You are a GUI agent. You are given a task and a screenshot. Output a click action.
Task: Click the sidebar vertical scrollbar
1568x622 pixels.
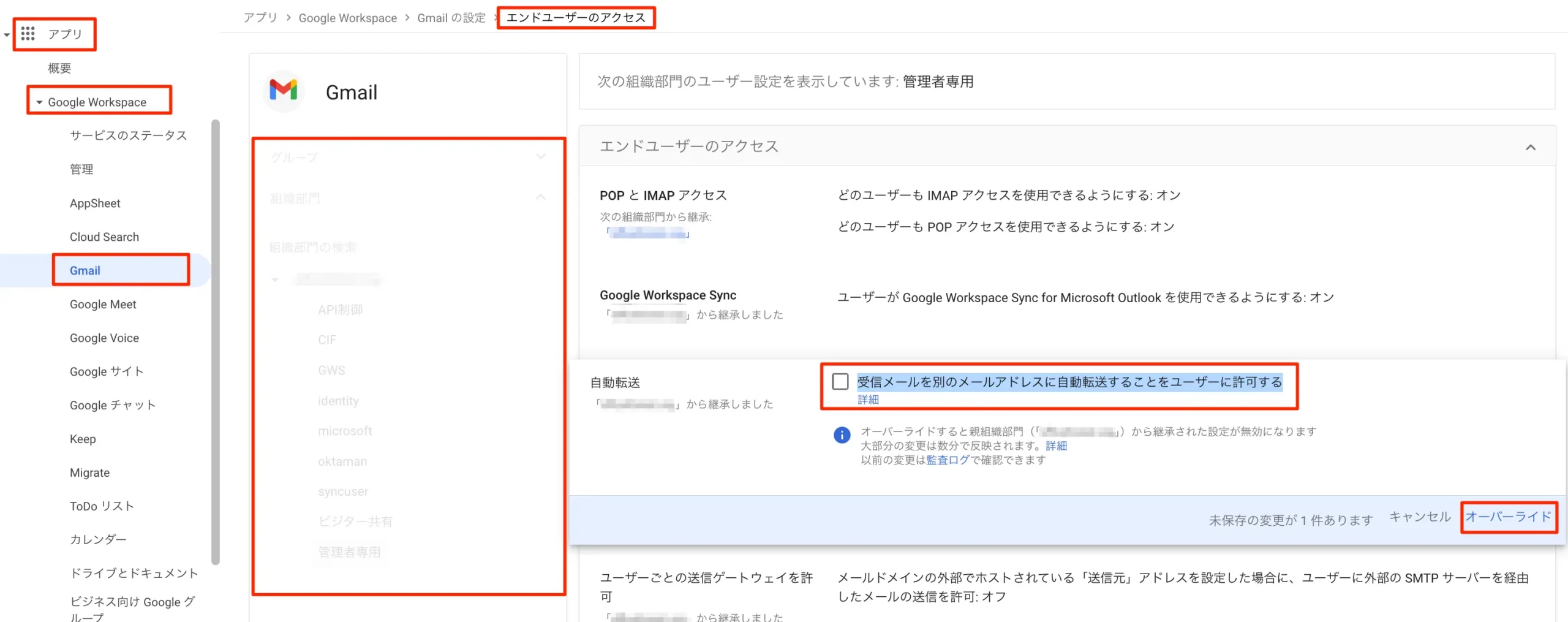pos(215,342)
